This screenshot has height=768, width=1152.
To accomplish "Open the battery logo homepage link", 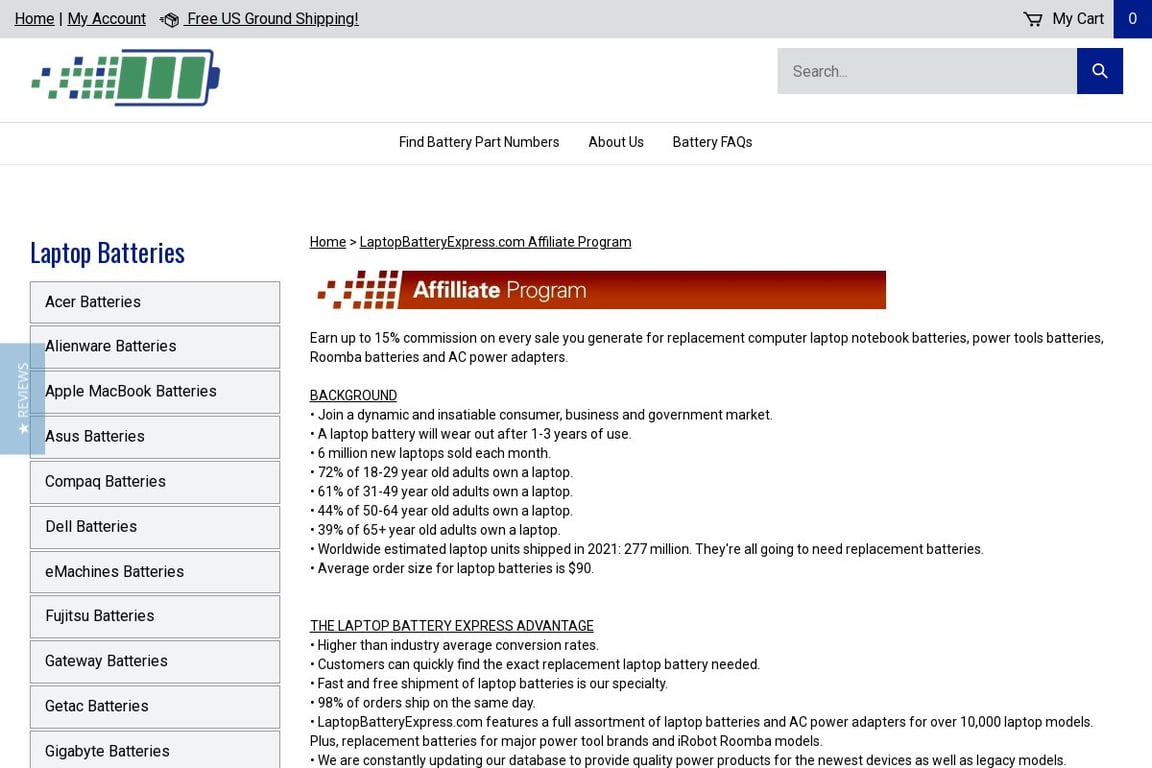I will [125, 78].
